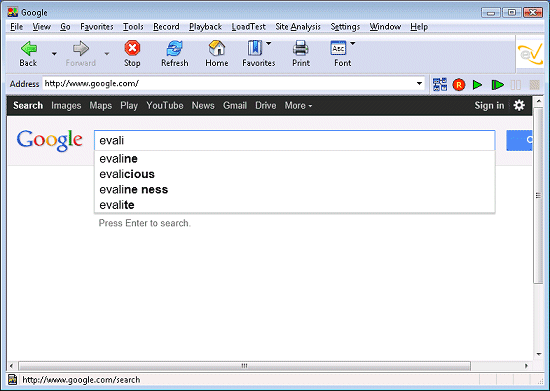Open Google settings gear icon
Viewport: 550px width, 391px height.
(x=519, y=105)
